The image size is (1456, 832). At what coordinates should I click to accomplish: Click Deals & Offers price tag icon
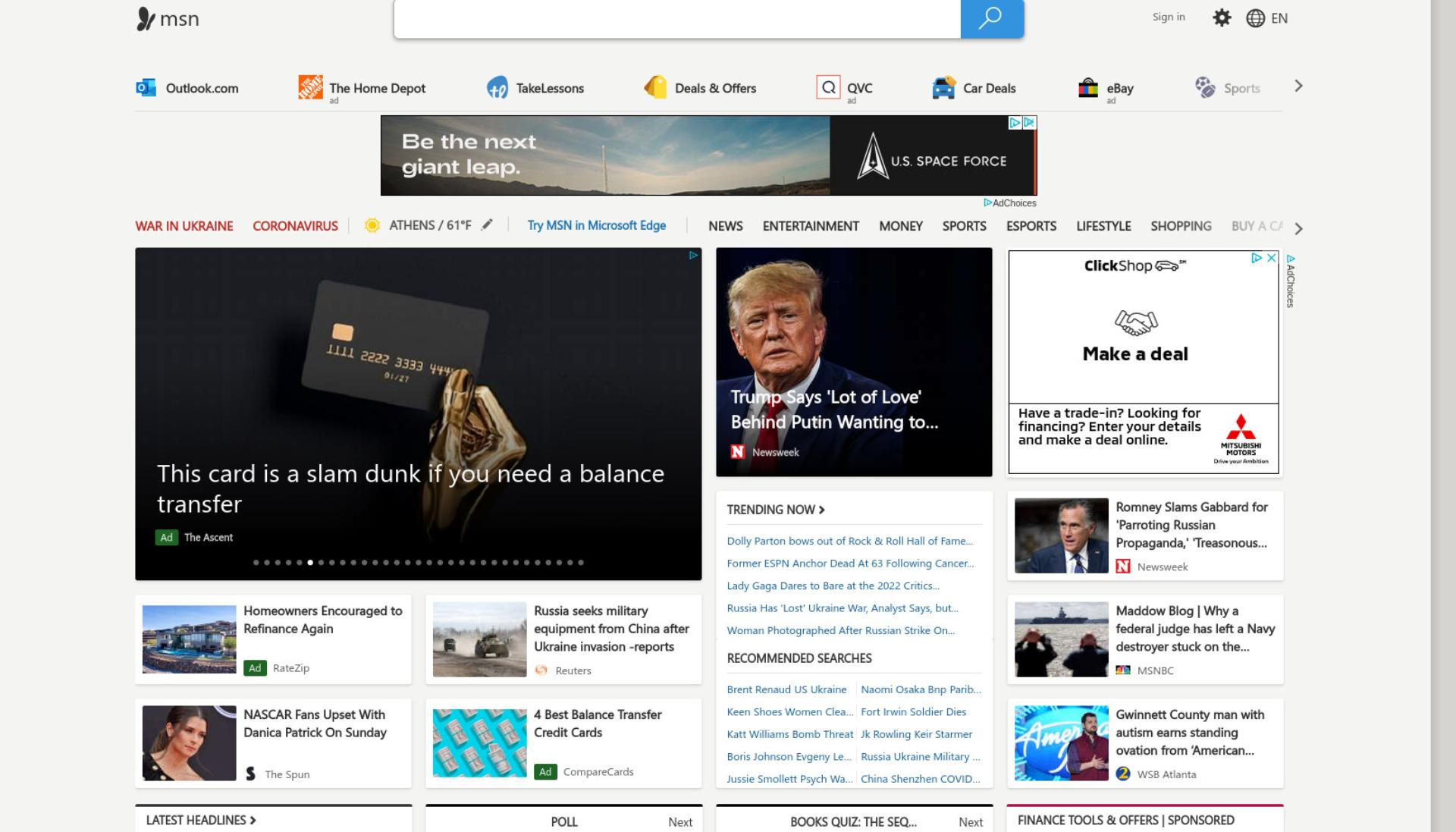(655, 87)
